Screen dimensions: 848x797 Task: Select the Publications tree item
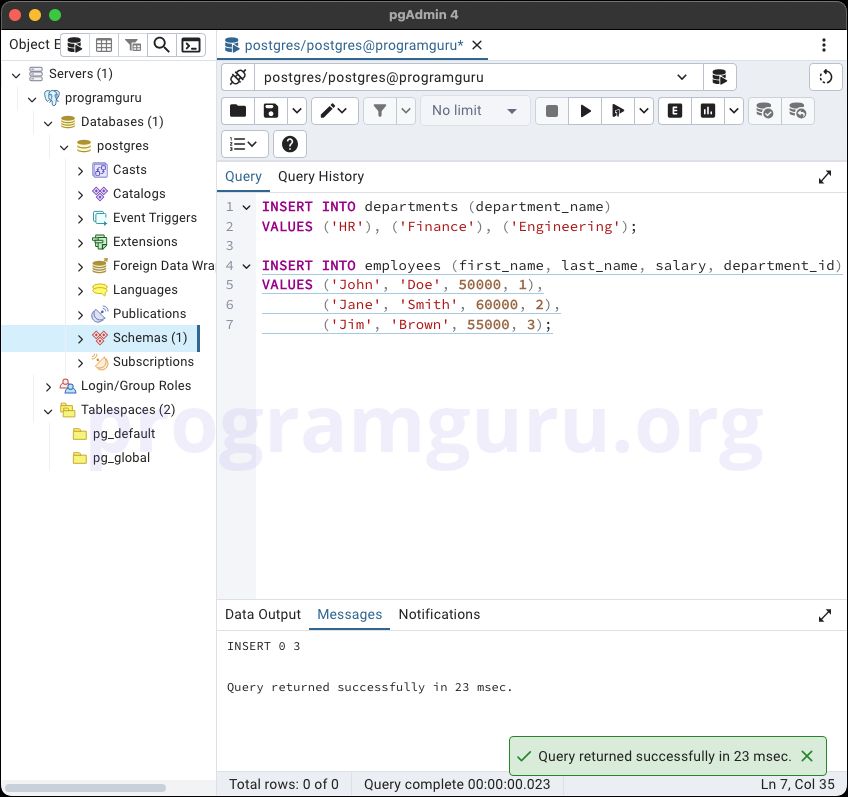click(x=149, y=314)
